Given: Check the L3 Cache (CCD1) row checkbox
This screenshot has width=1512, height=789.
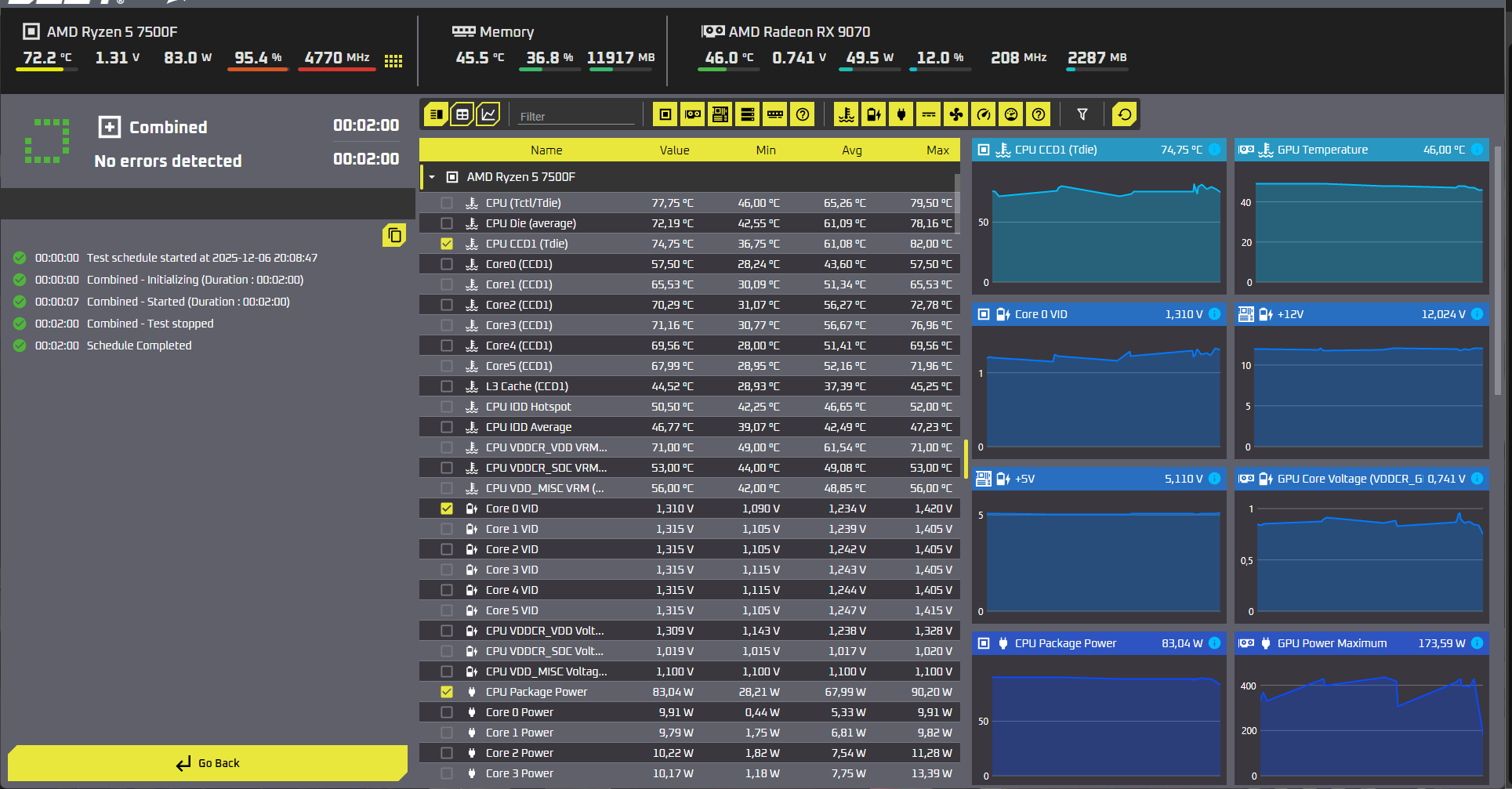Looking at the screenshot, I should click(x=447, y=386).
